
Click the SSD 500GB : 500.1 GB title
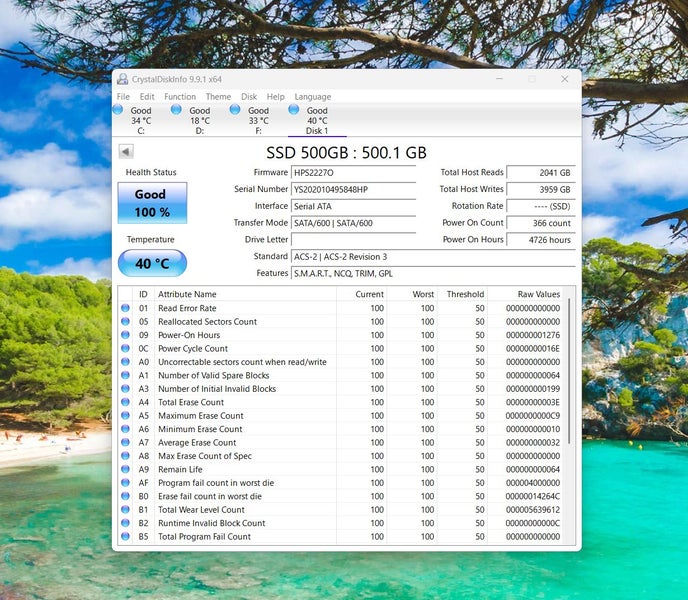pos(346,153)
